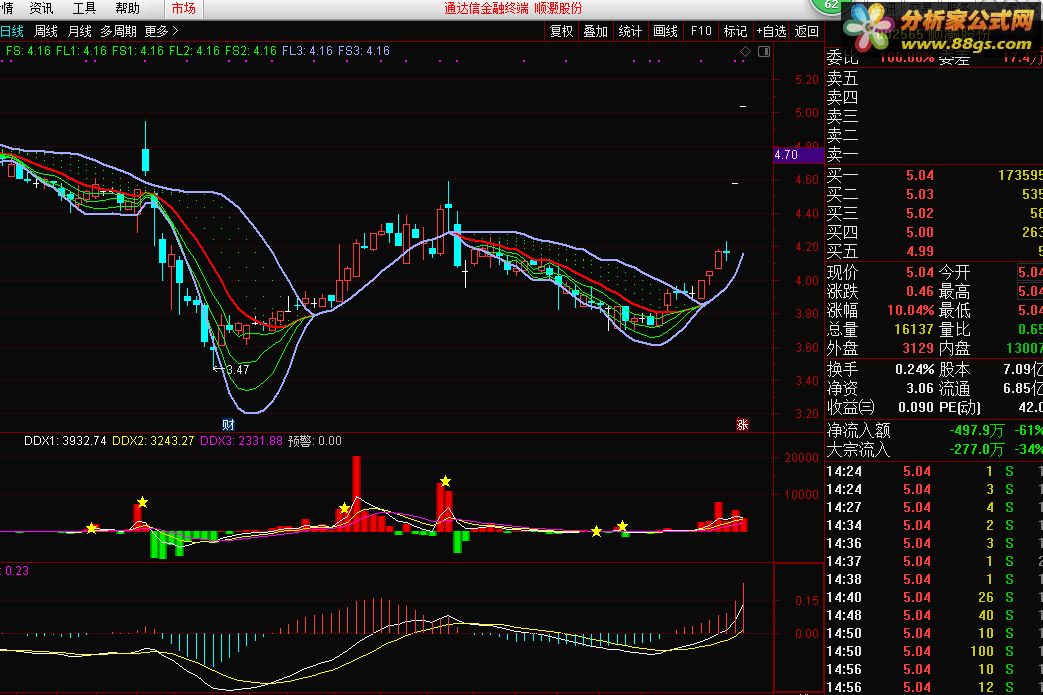Click the 复权 toolbar button

point(561,31)
